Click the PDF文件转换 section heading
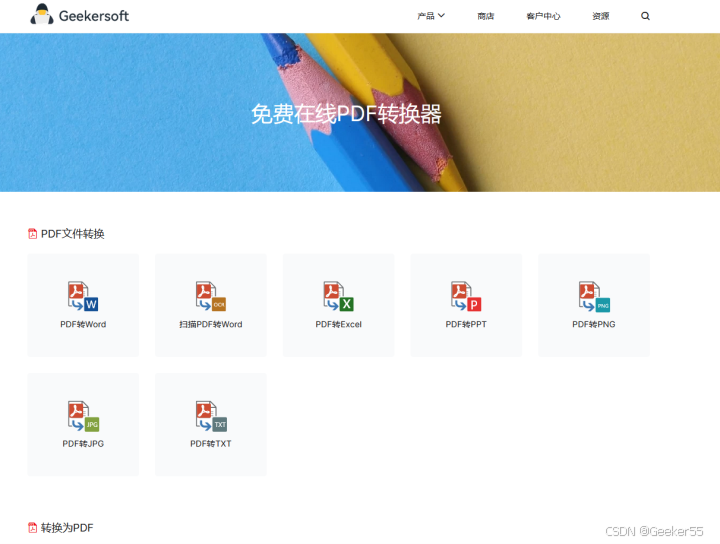 tap(73, 234)
